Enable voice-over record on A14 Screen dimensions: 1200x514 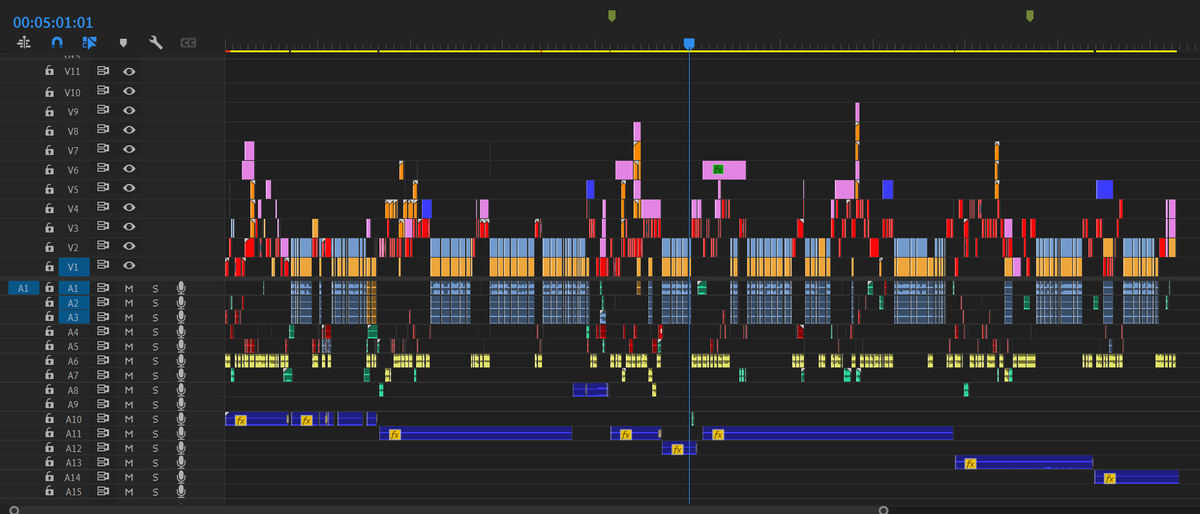(181, 478)
